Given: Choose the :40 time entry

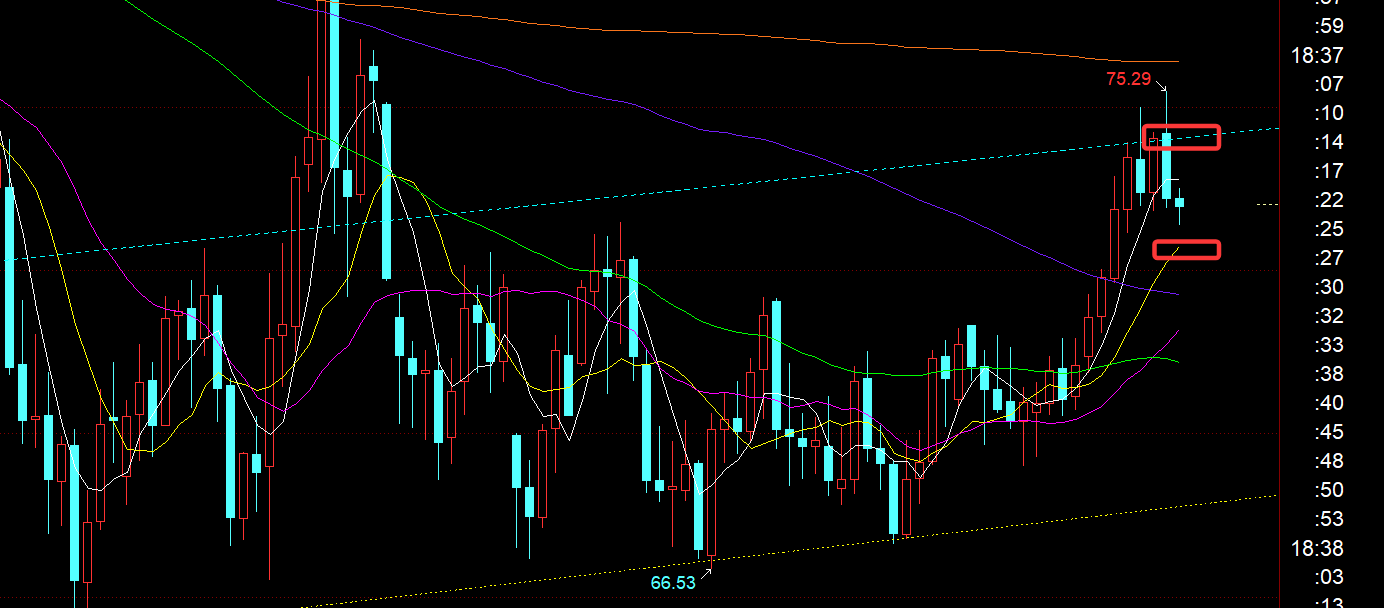Looking at the screenshot, I should tap(1330, 403).
